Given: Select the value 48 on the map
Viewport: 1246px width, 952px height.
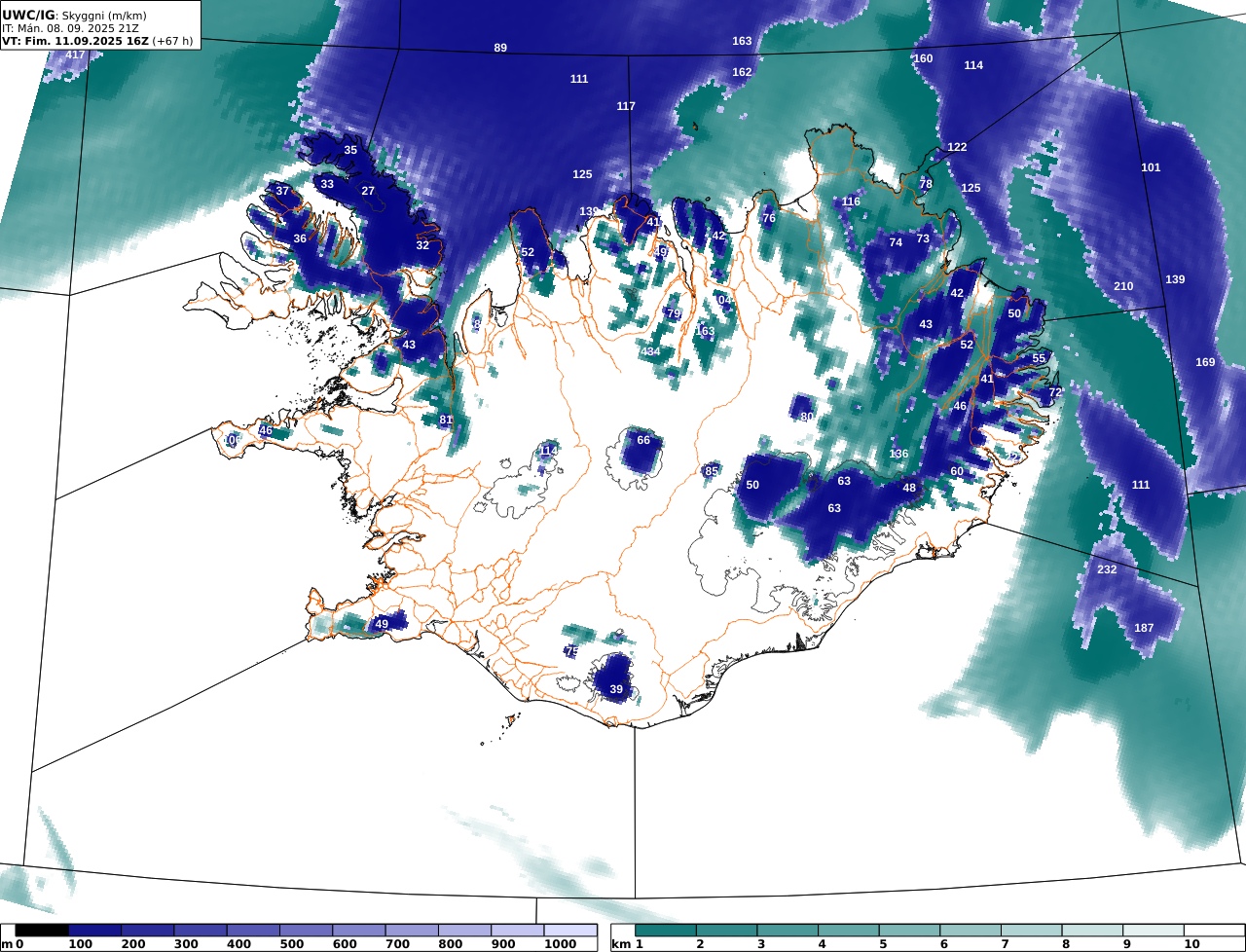Looking at the screenshot, I should coord(909,488).
